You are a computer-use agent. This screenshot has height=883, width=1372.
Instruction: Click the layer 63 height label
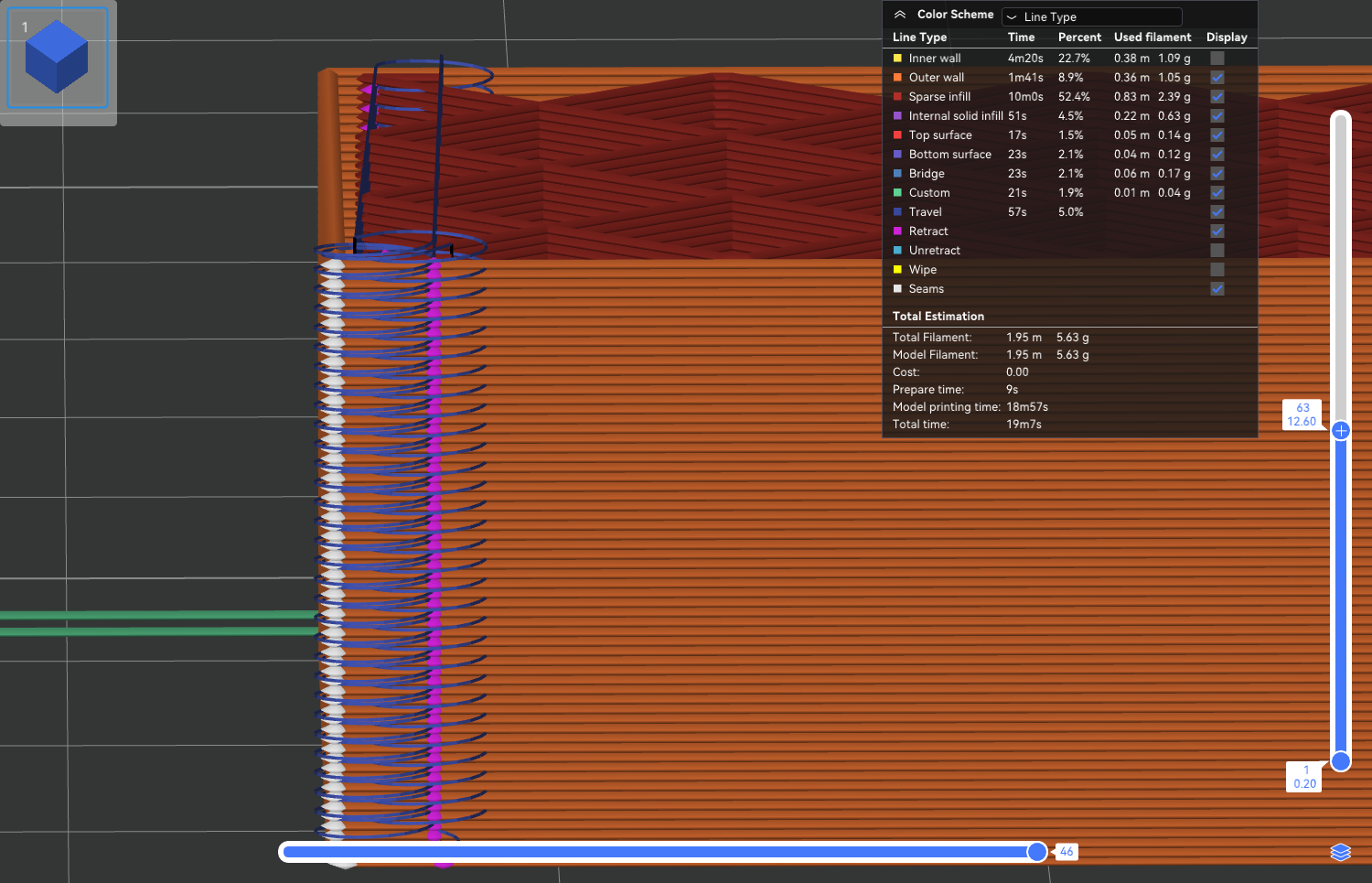(x=1302, y=415)
